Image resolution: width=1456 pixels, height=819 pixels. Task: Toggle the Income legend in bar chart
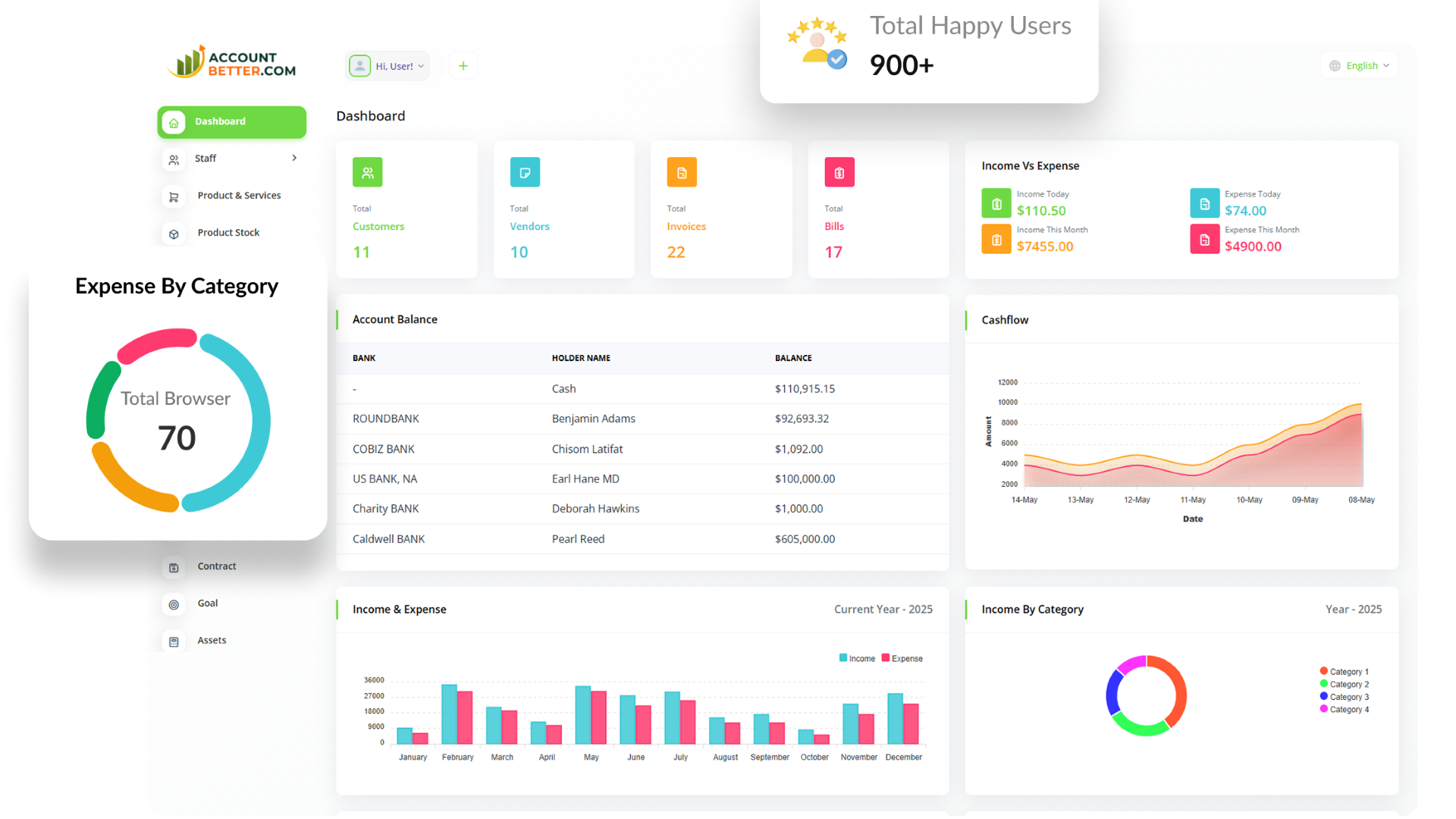click(857, 658)
